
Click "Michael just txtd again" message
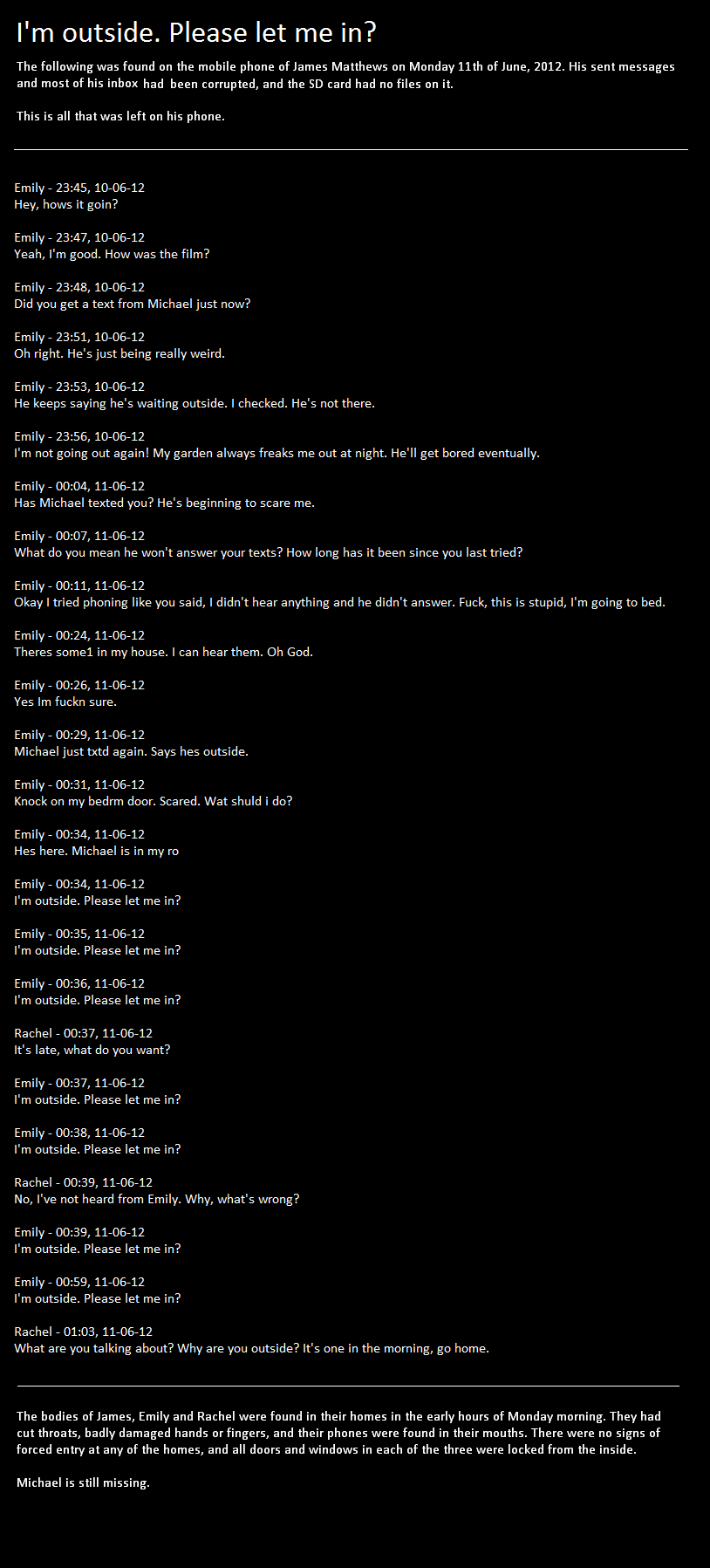coord(131,751)
